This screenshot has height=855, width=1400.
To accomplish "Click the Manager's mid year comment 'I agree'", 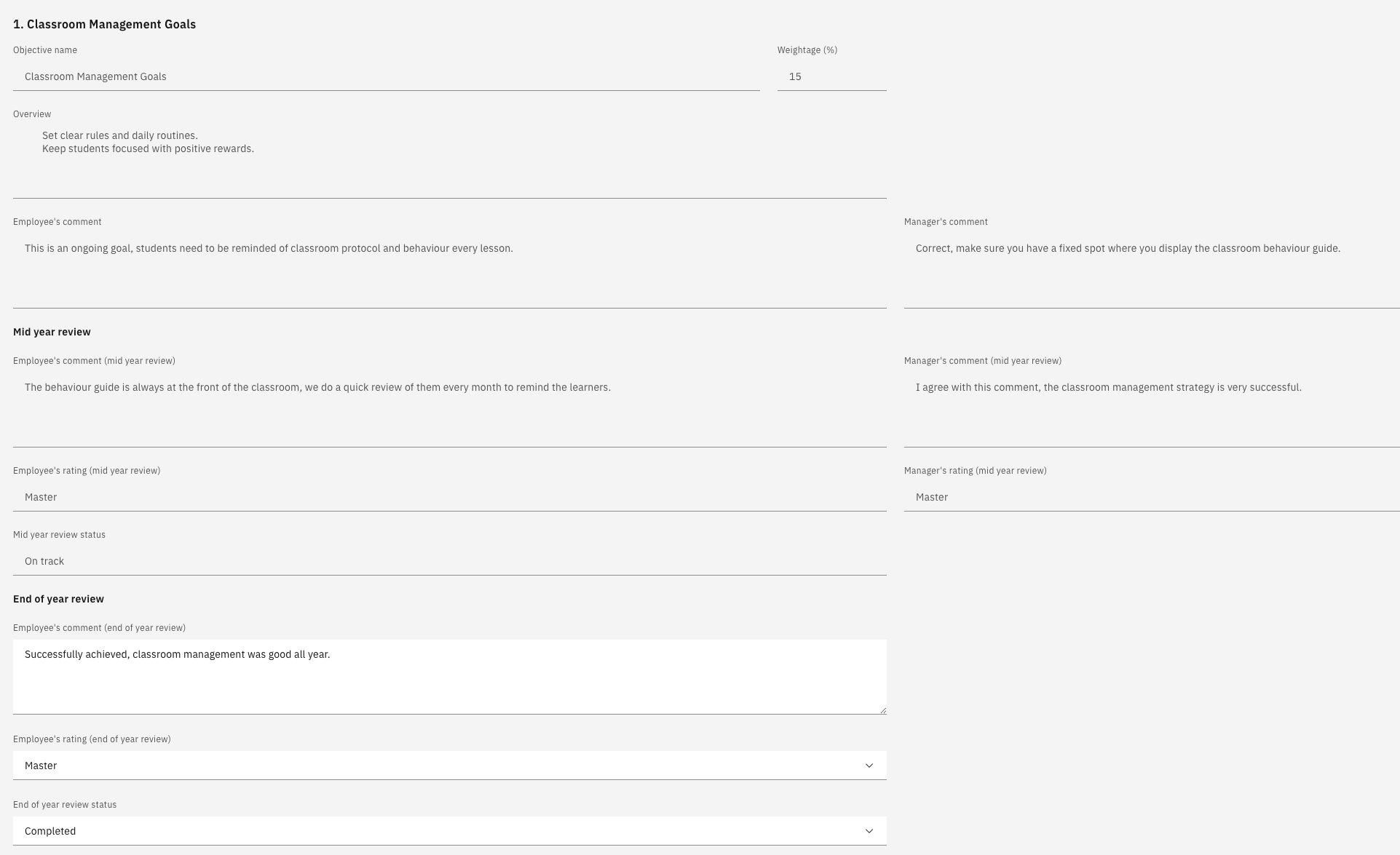I will pos(1152,410).
